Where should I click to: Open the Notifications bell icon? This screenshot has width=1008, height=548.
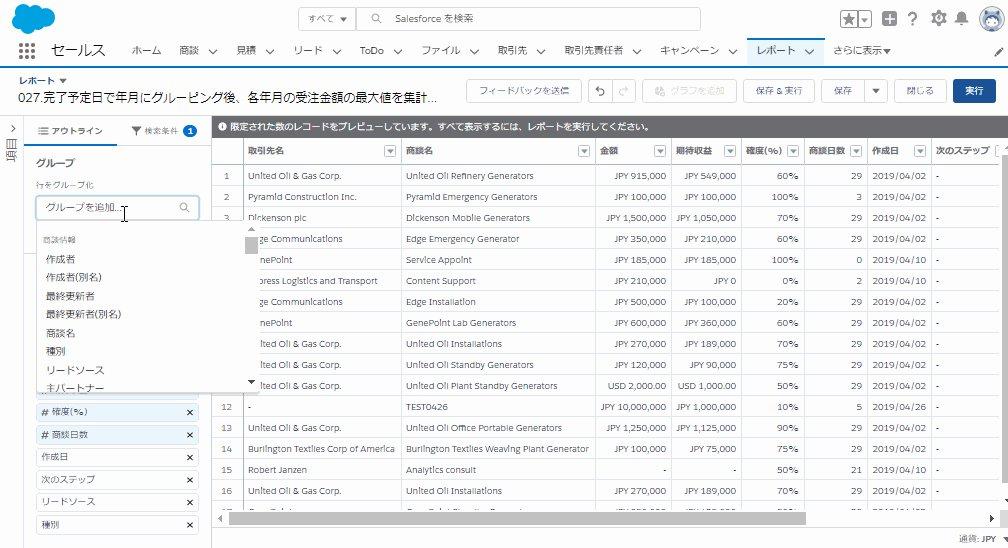[962, 18]
